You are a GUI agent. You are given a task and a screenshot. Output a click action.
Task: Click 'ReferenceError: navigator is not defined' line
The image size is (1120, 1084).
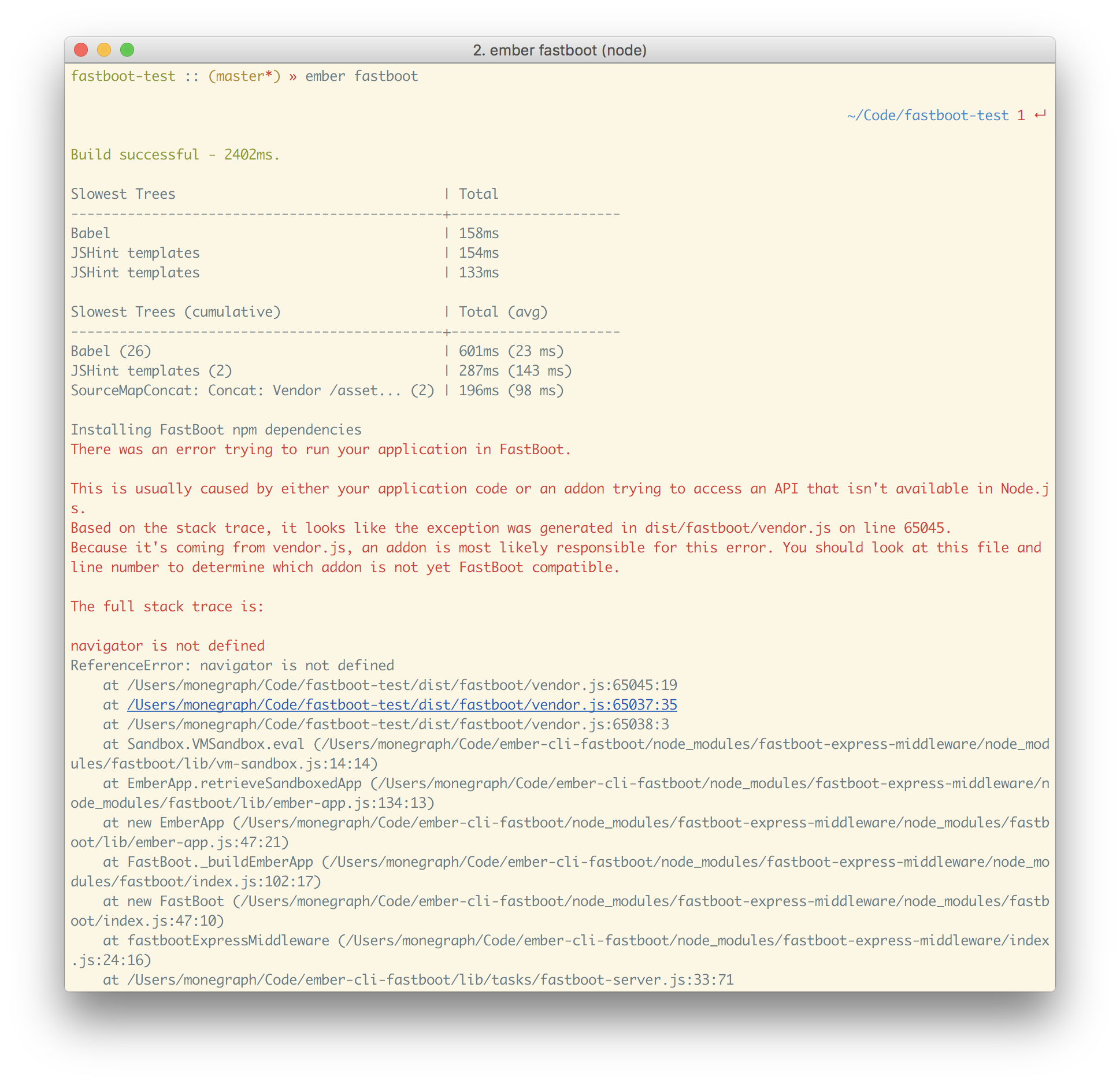232,666
